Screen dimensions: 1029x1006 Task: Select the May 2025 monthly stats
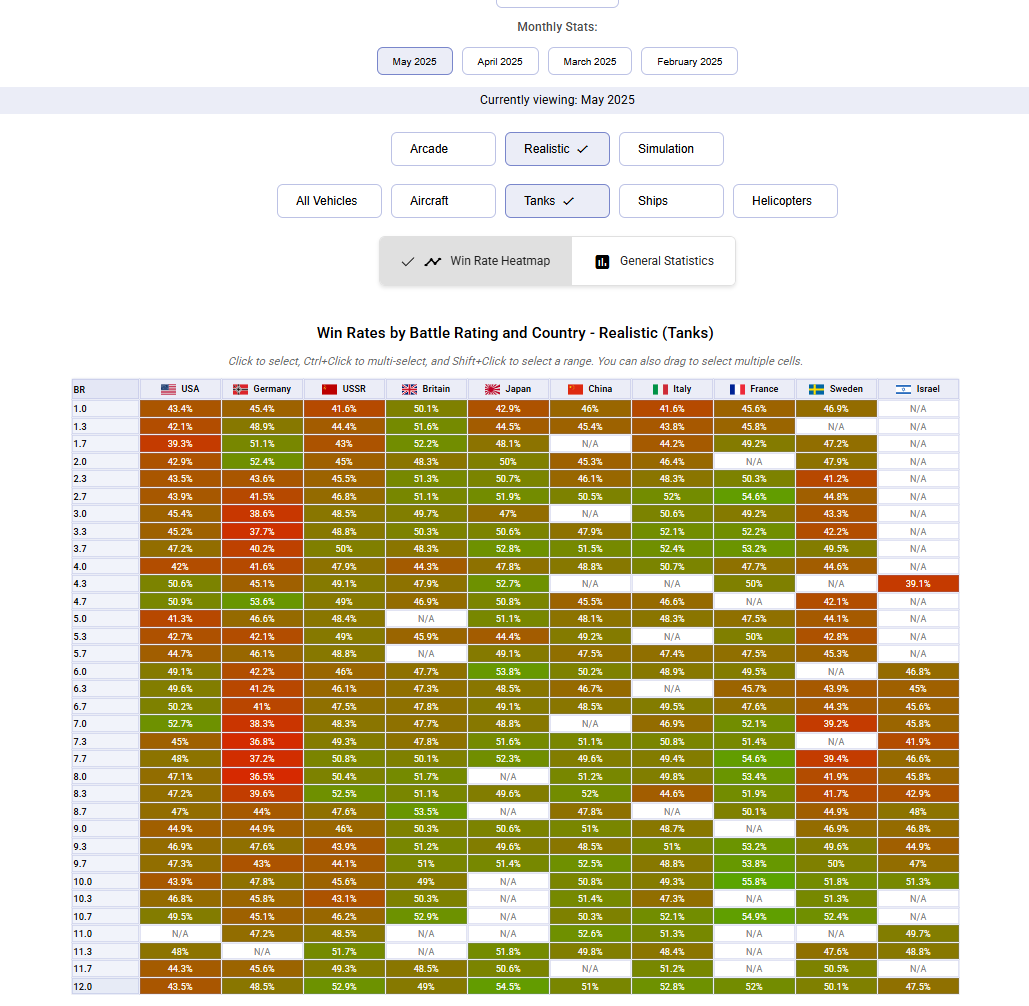coord(415,61)
